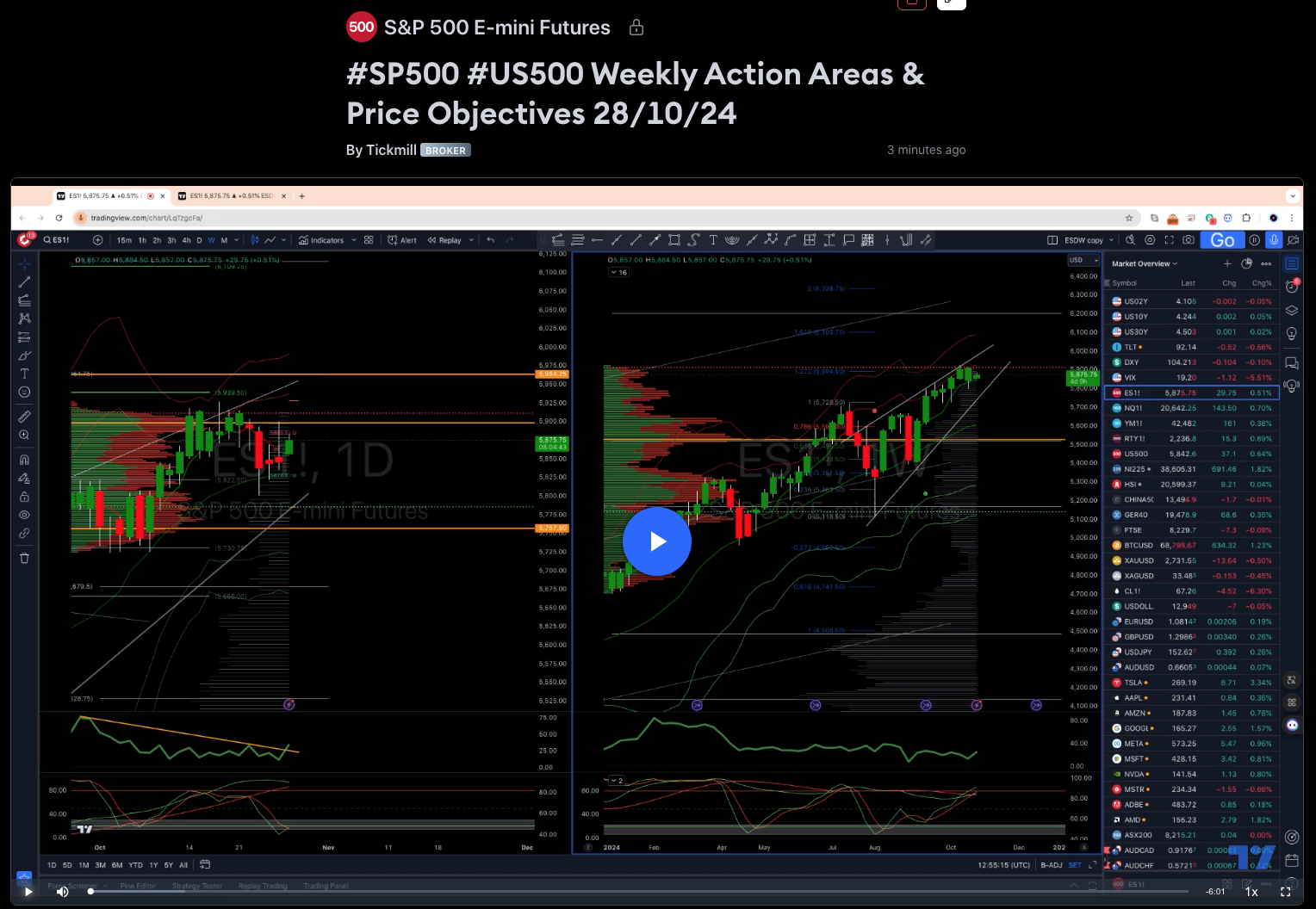
Task: Open the S&P 500 E-mini Futures link
Action: coord(497,28)
